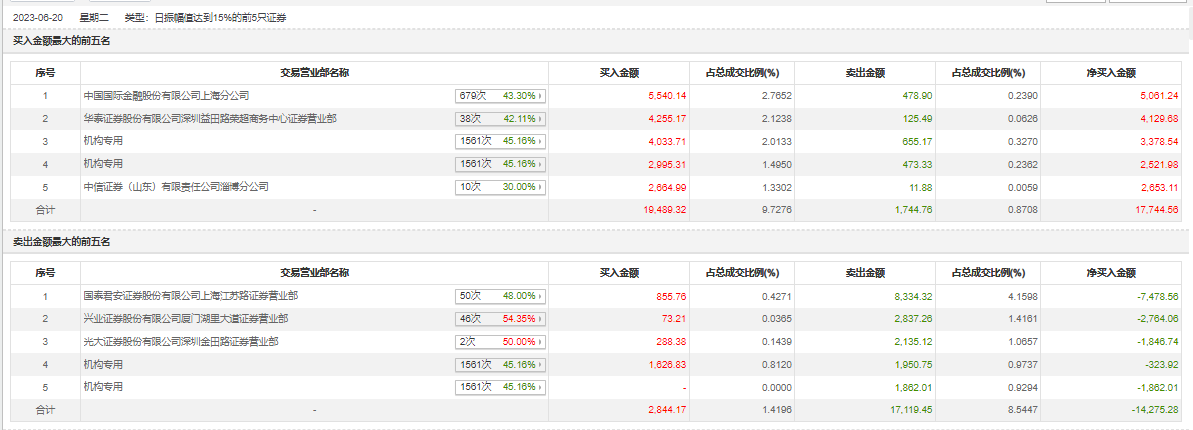The width and height of the screenshot is (1193, 430).
Task: Expand the 2次 50.00% badge
Action: click(x=500, y=342)
